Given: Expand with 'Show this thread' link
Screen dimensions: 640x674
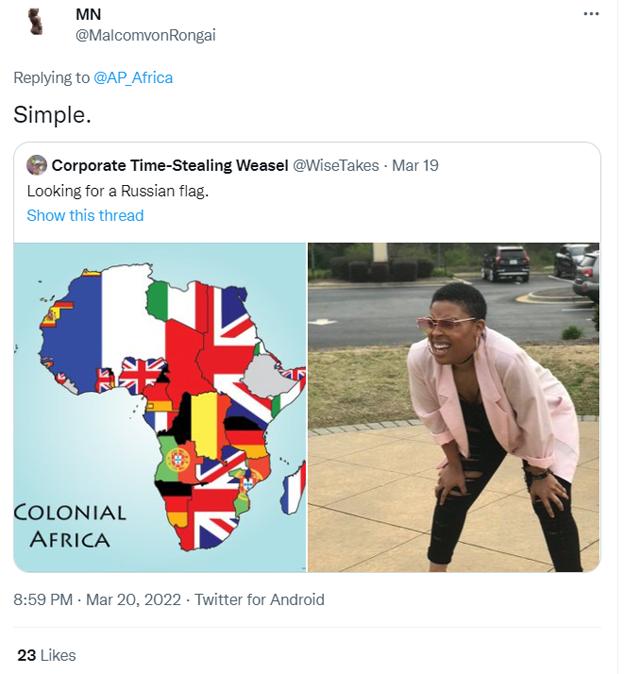Looking at the screenshot, I should point(85,215).
